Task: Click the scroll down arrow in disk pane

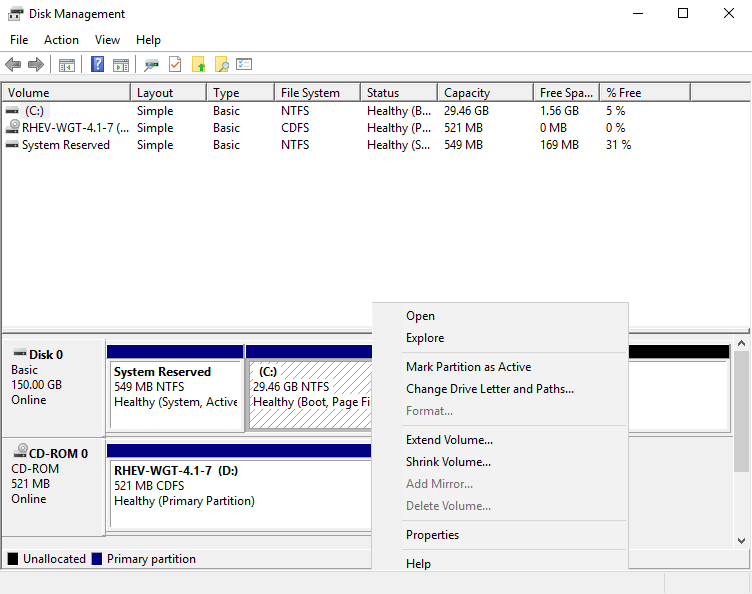Action: (x=741, y=540)
